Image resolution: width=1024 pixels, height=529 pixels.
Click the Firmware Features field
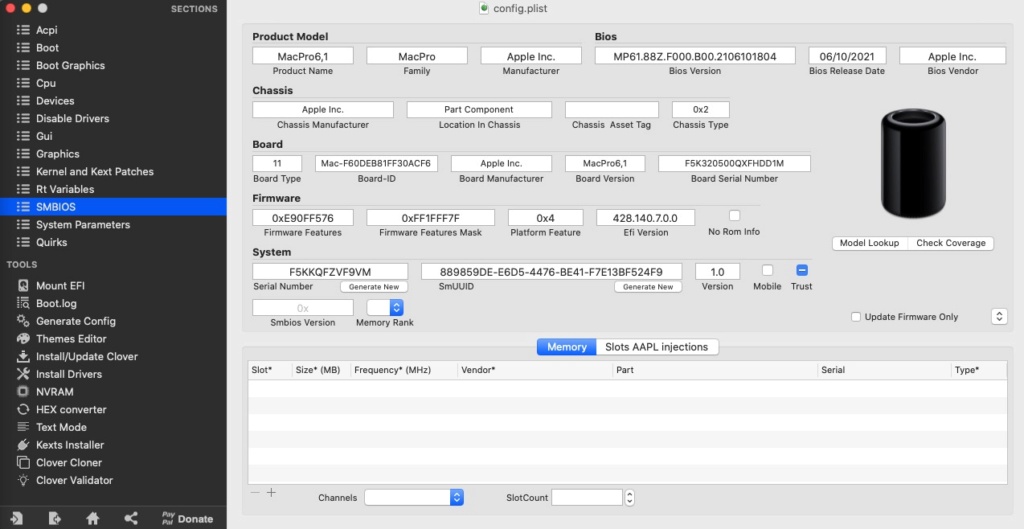pos(303,217)
